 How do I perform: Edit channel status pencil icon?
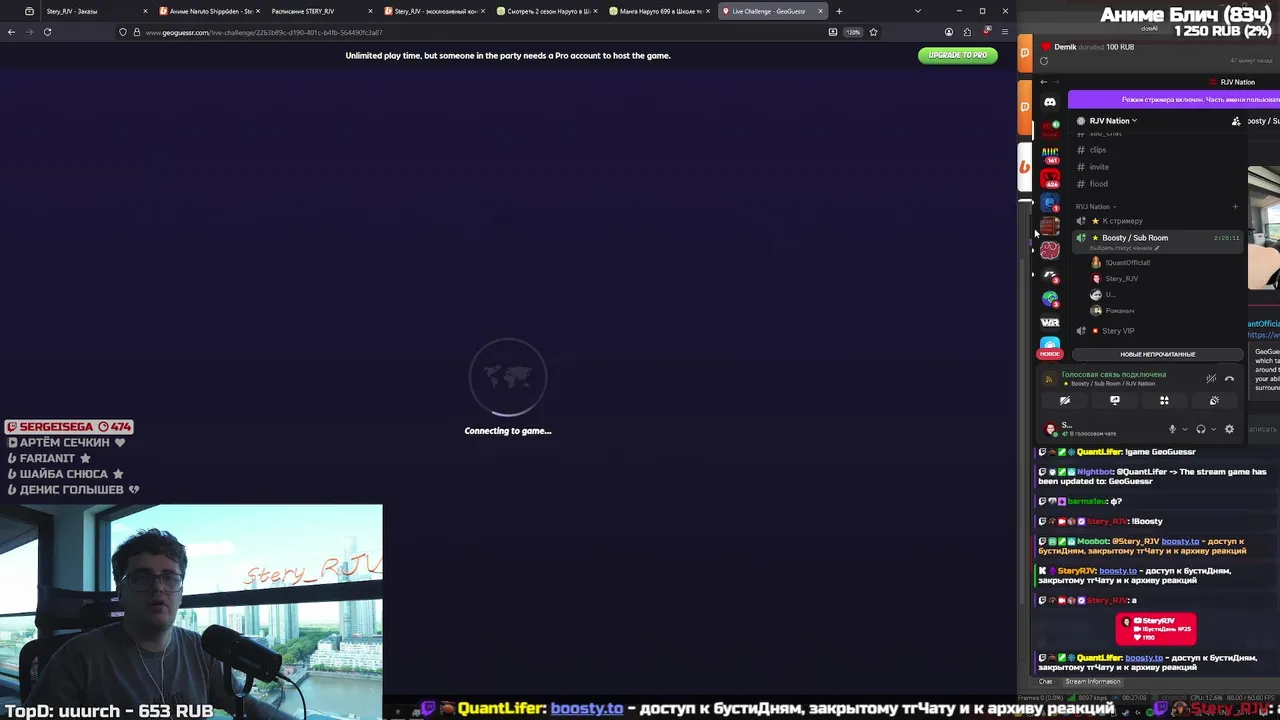coord(1157,248)
